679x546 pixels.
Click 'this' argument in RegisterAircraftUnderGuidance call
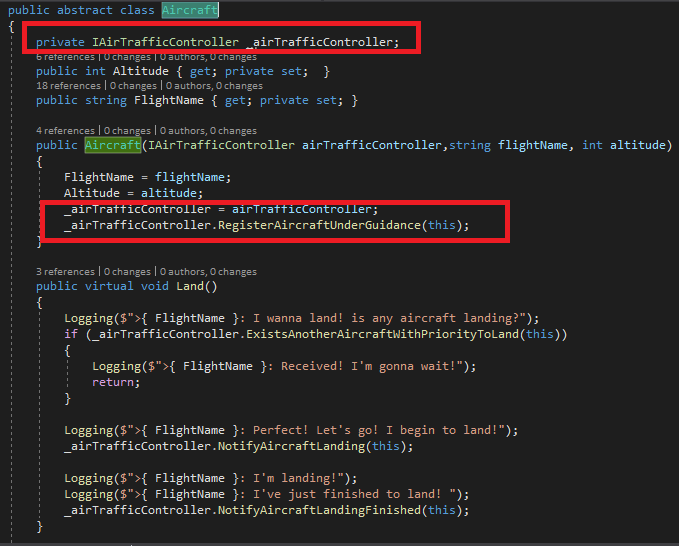pyautogui.click(x=442, y=225)
